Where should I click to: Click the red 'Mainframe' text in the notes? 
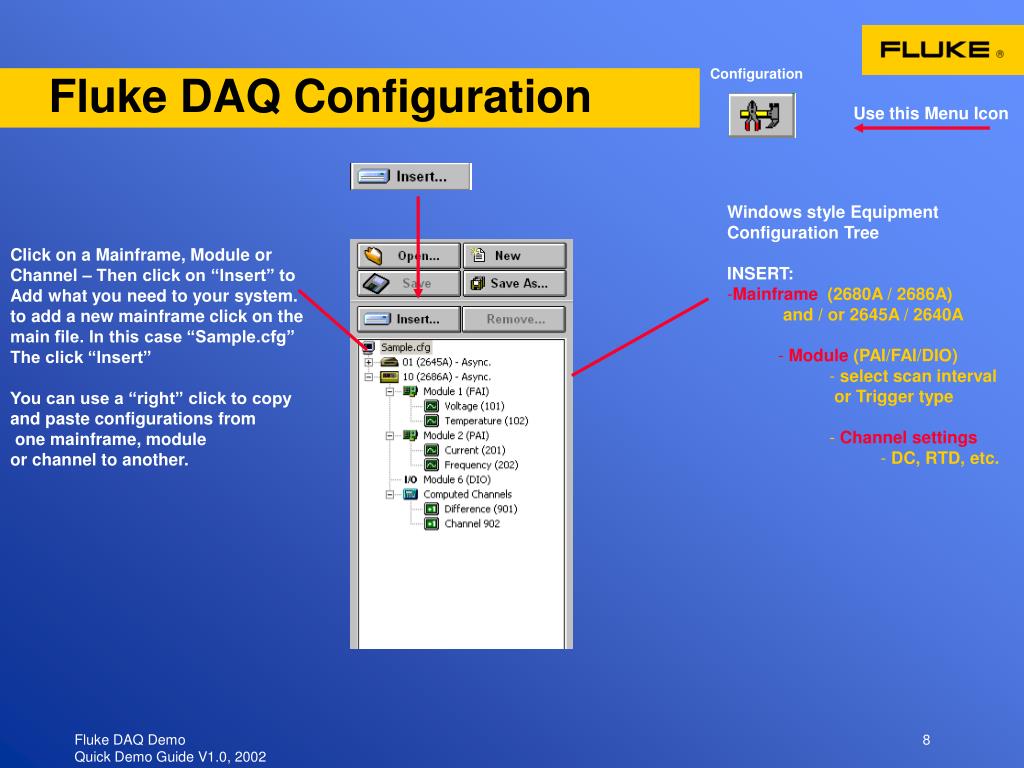pyautogui.click(x=775, y=295)
